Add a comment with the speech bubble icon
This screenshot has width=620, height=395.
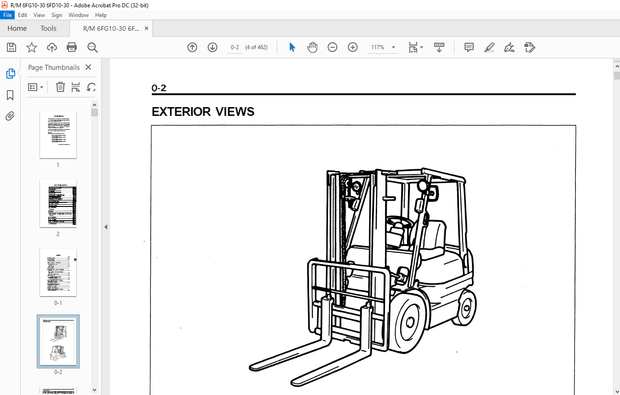(469, 47)
